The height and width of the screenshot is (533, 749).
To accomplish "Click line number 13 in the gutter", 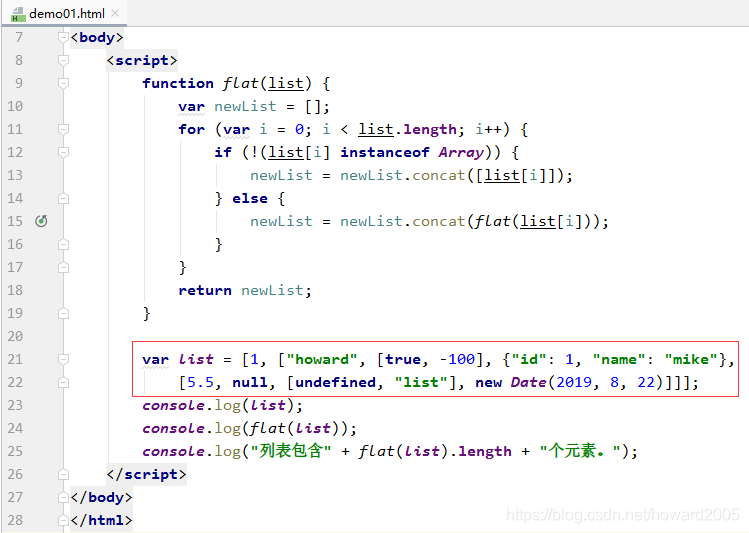I will tap(15, 175).
